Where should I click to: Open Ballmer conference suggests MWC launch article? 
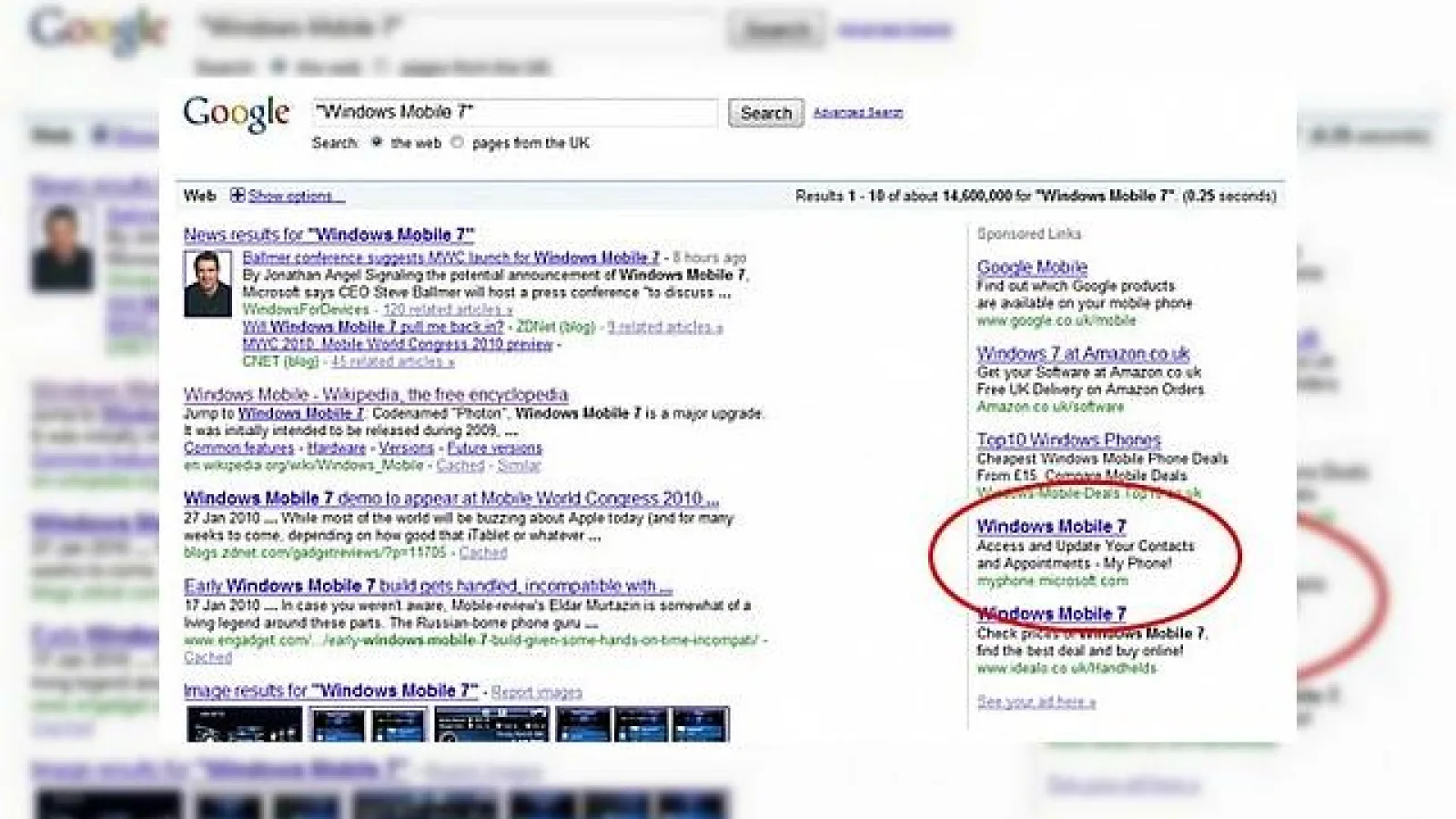[x=451, y=258]
